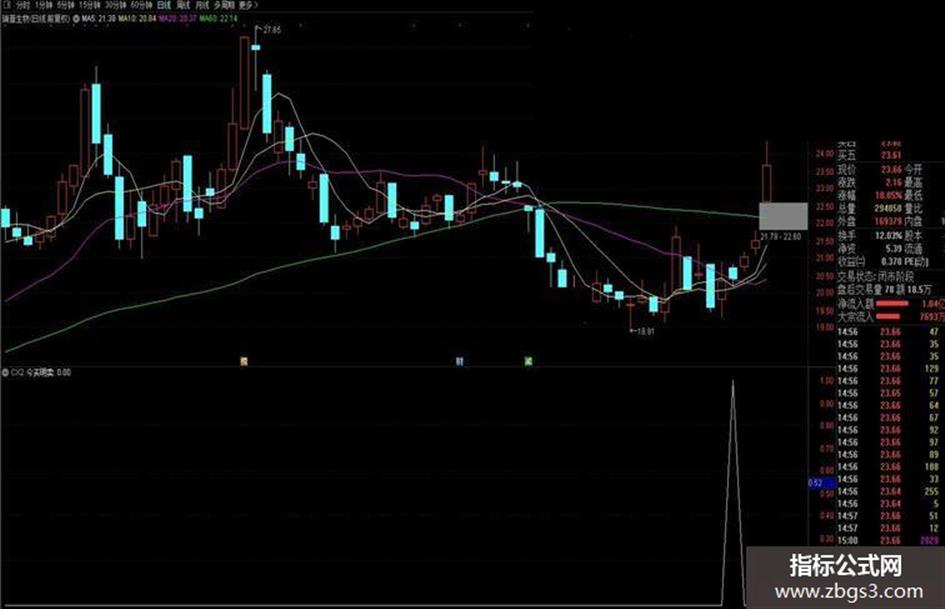
Task: Click the CJQ indicator settings icon
Action: [5, 373]
